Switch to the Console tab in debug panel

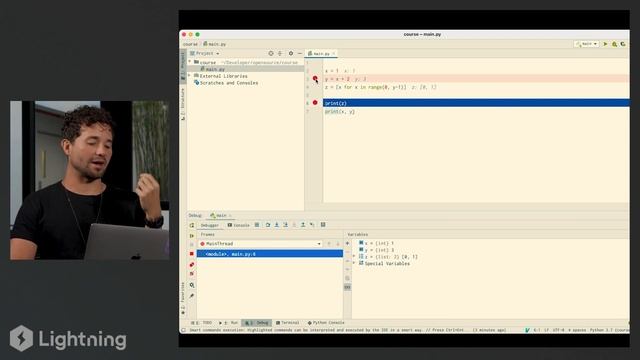(x=239, y=225)
